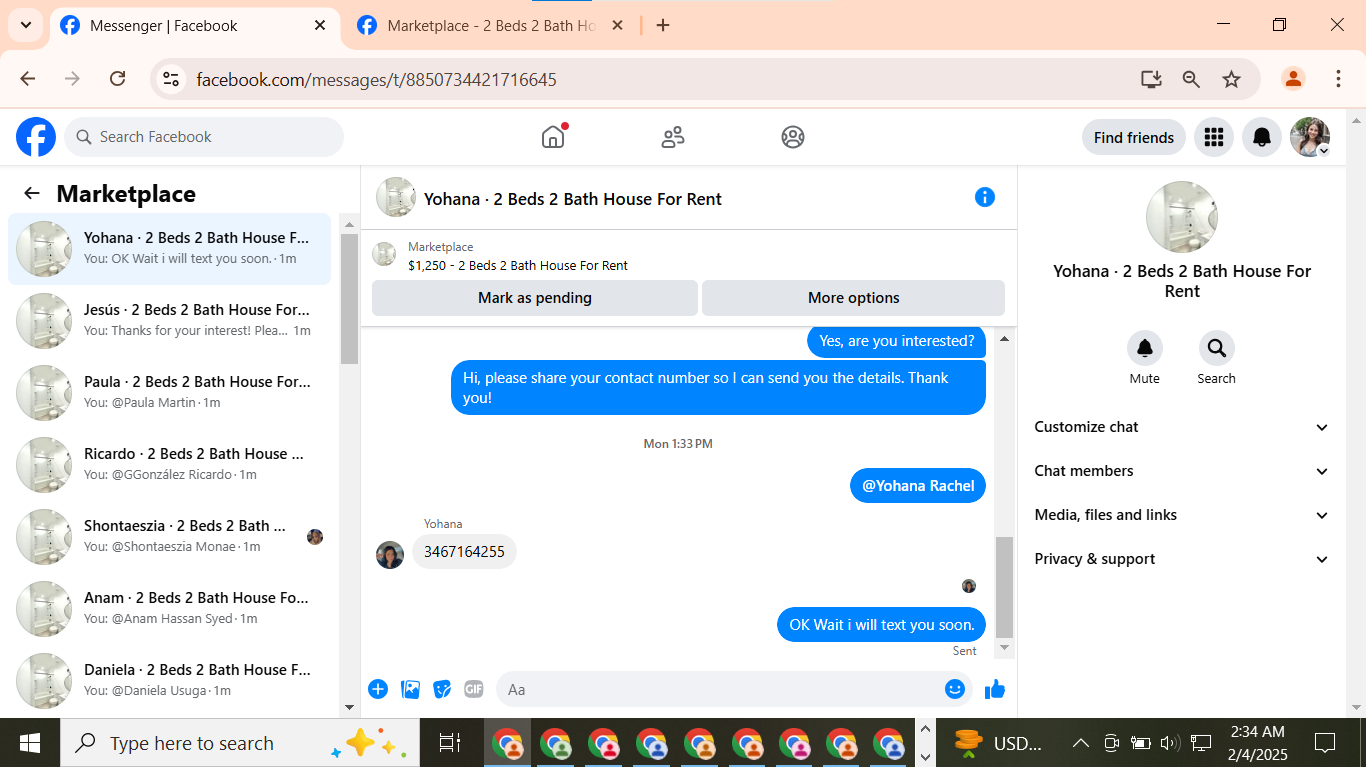Open Windows Task View icon
Image resolution: width=1366 pixels, height=767 pixels.
pos(450,743)
